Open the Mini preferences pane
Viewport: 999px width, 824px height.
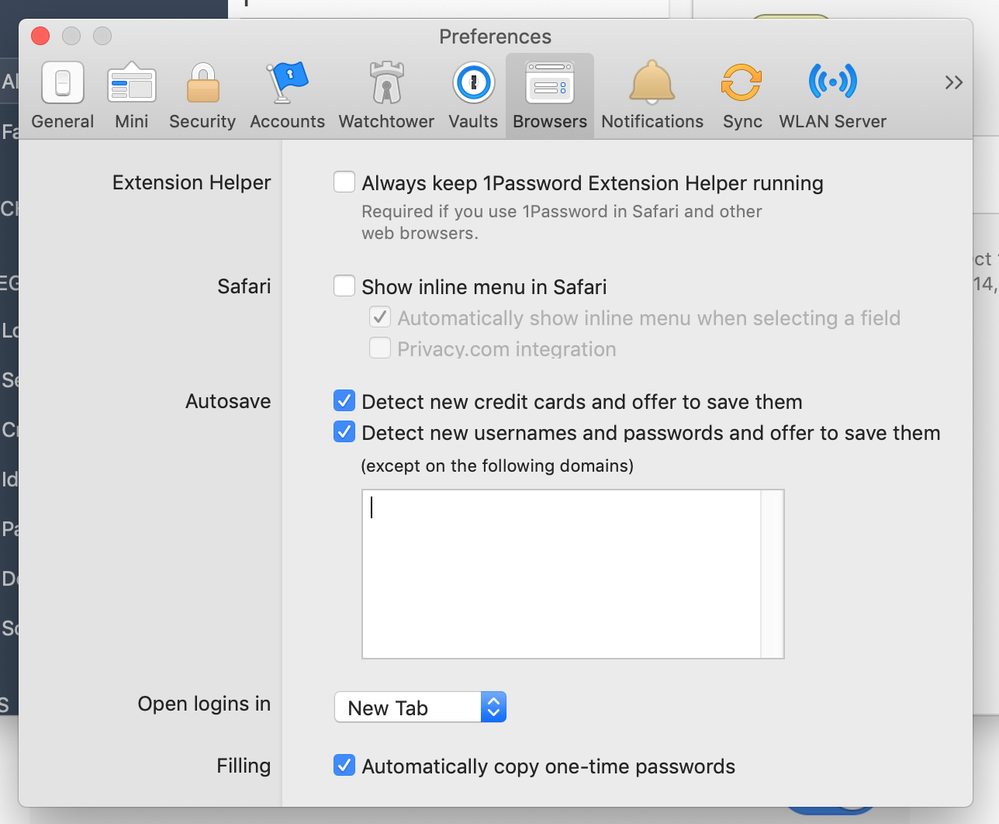coord(131,96)
